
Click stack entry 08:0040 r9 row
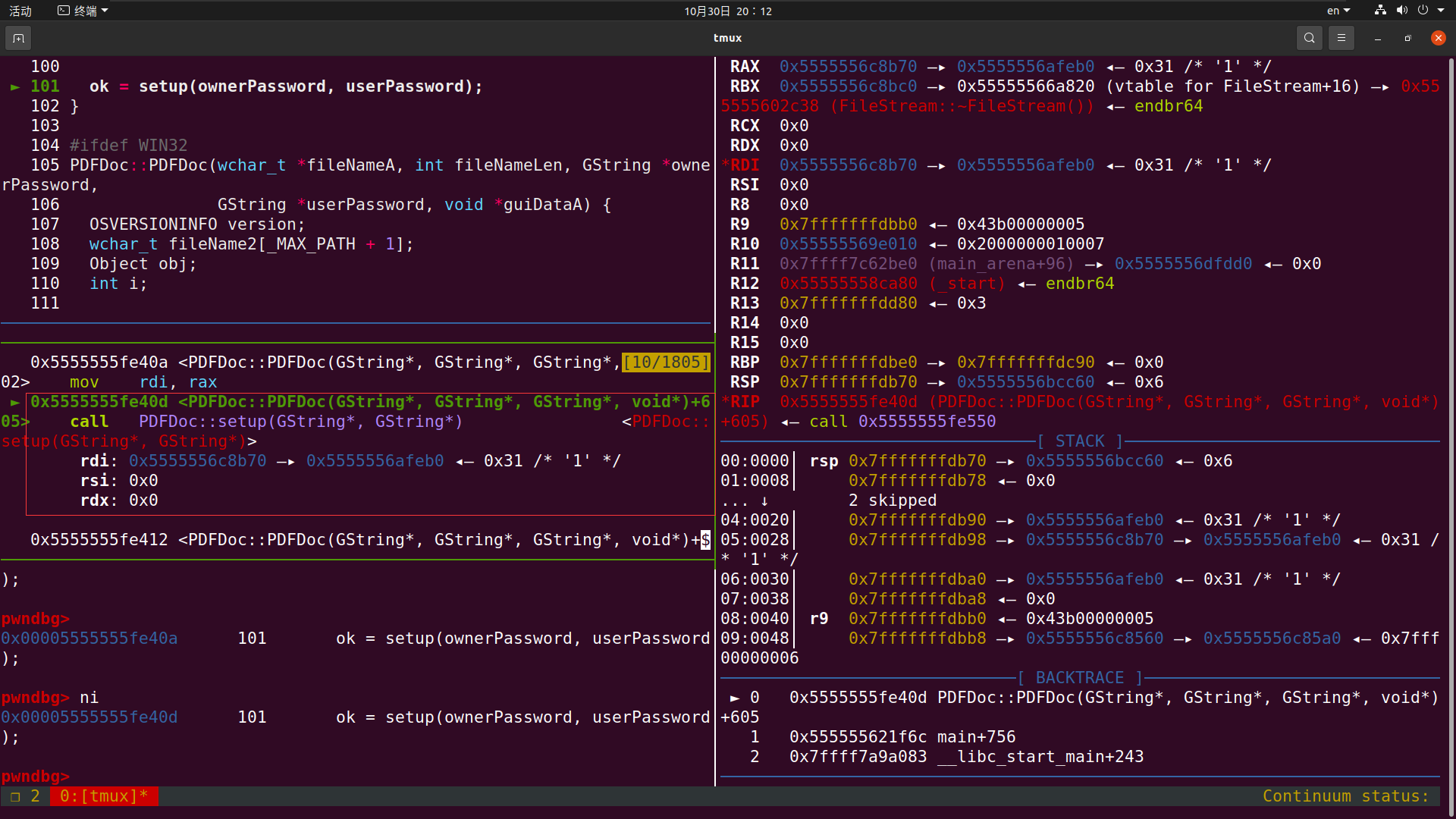[x=937, y=619]
